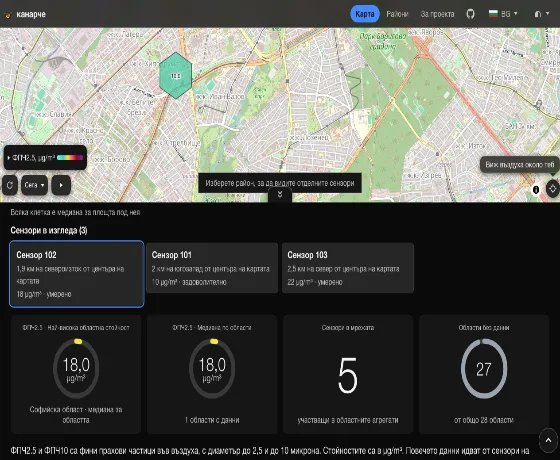Select the Сензор 102 card
560x460 pixels.
tap(77, 274)
